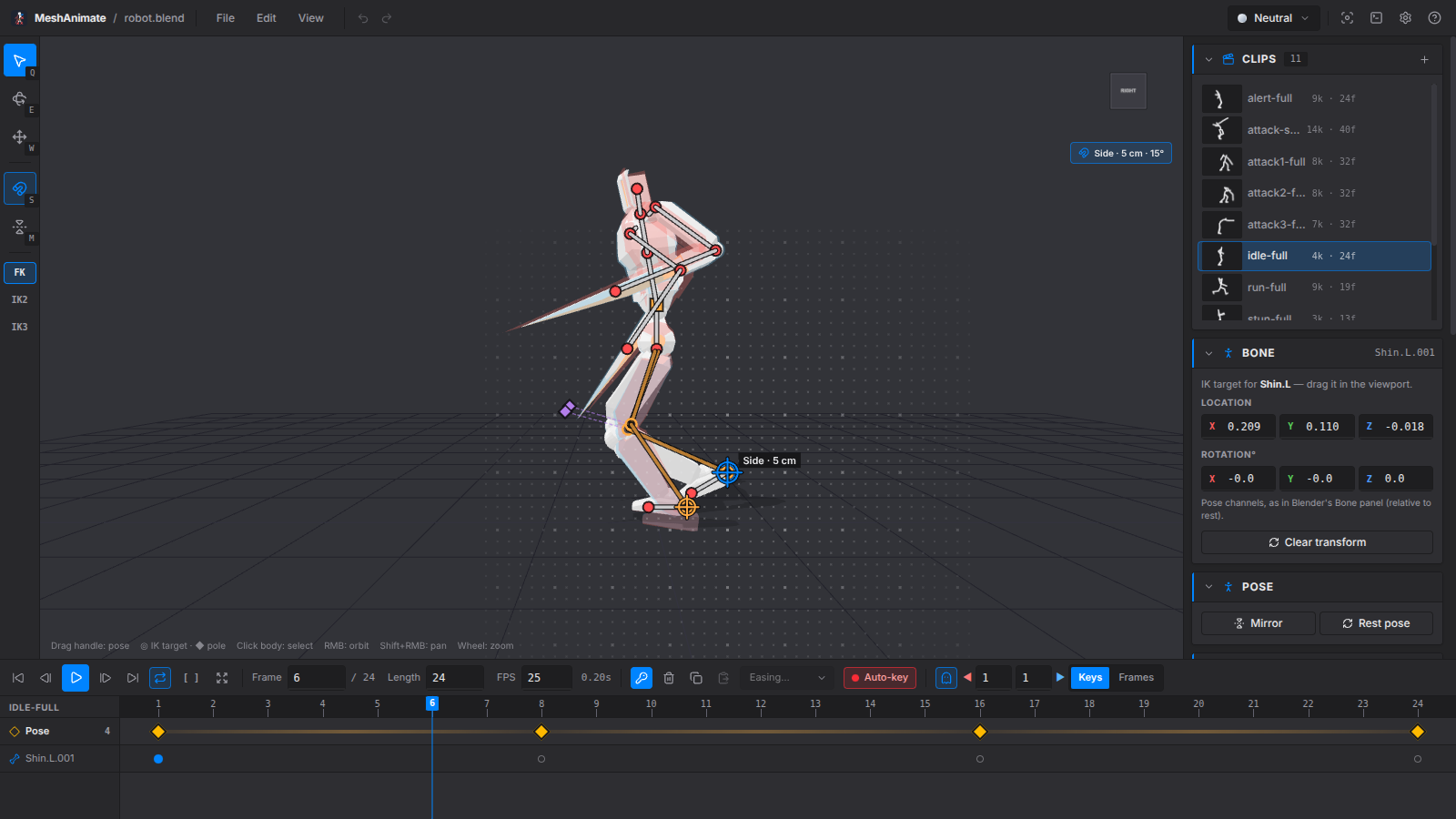Screen dimensions: 1456x819
Task: Activate the move tool with four arrows
Action: point(20,136)
